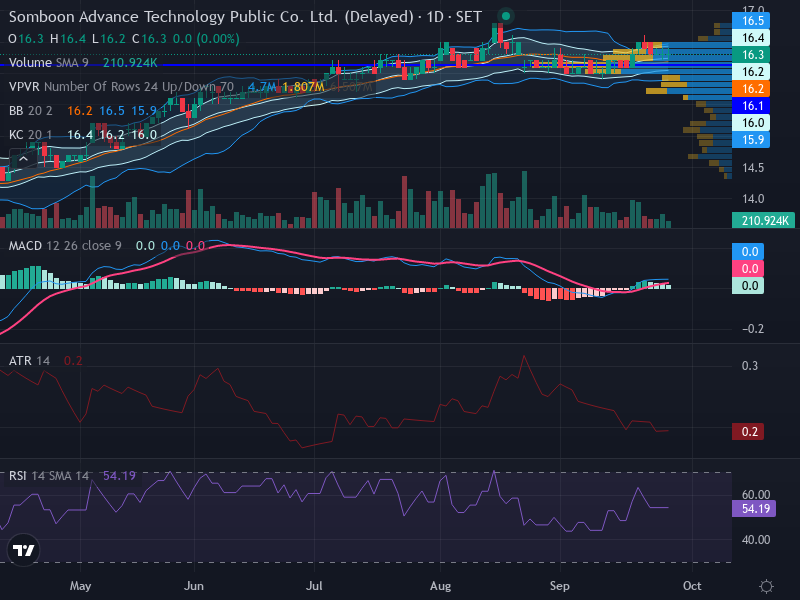Click the red 0.2 ATR axis label

tap(747, 432)
